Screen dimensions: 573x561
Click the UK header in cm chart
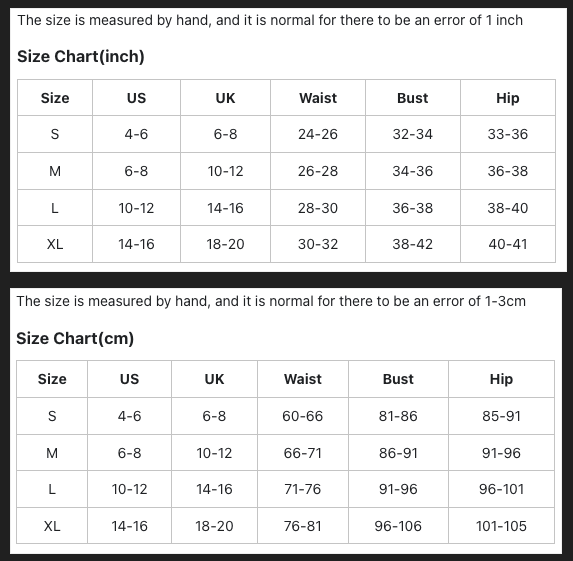pos(214,379)
